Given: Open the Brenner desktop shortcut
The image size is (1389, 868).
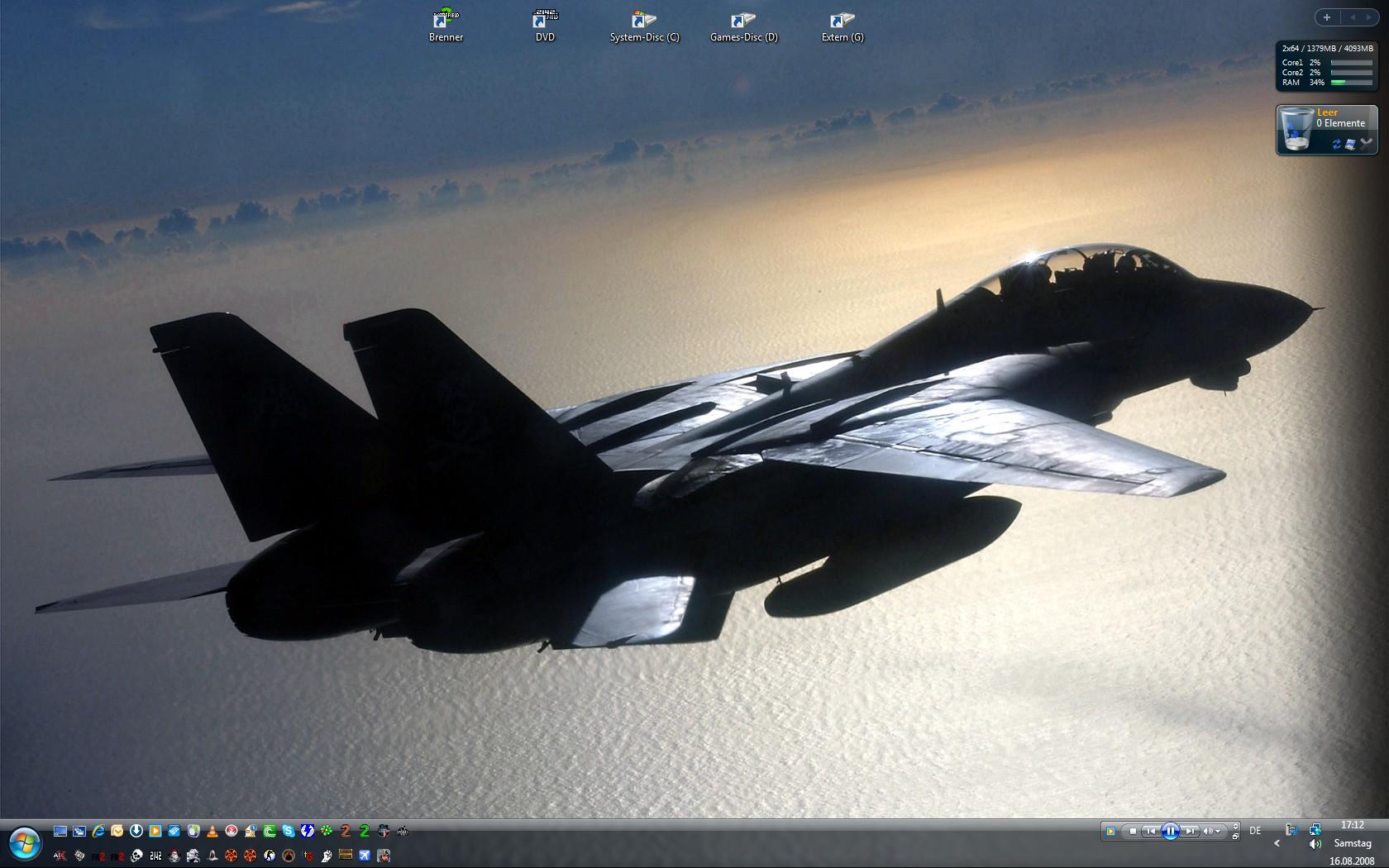Looking at the screenshot, I should tap(446, 25).
